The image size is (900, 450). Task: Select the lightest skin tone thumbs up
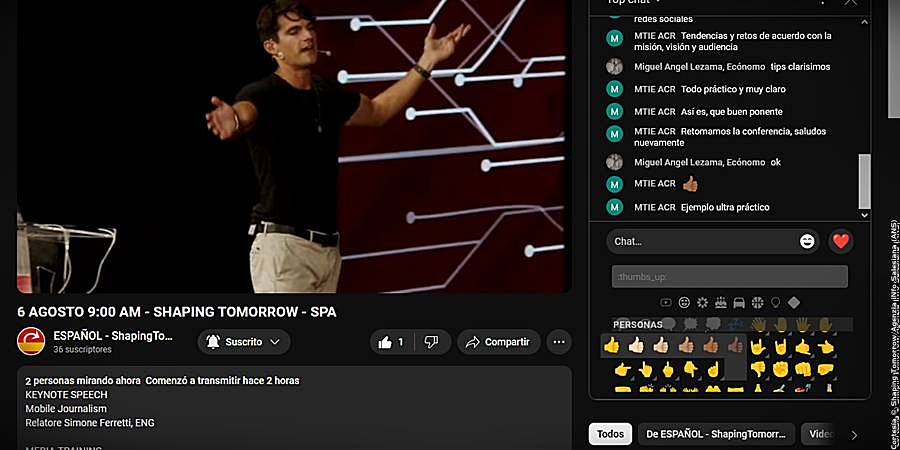click(636, 346)
